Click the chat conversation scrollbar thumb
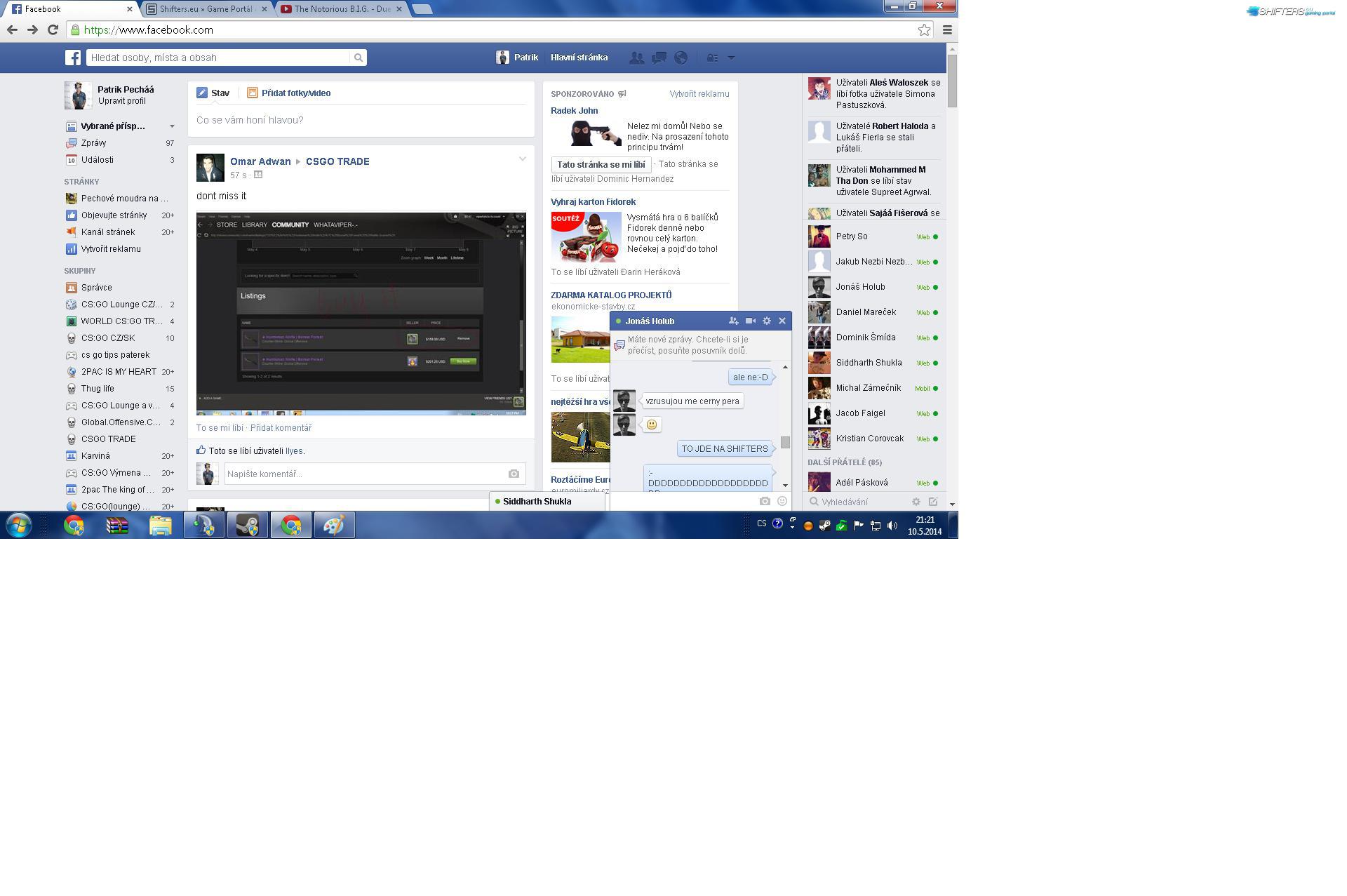Screen dimensions: 1347x896 [785, 442]
